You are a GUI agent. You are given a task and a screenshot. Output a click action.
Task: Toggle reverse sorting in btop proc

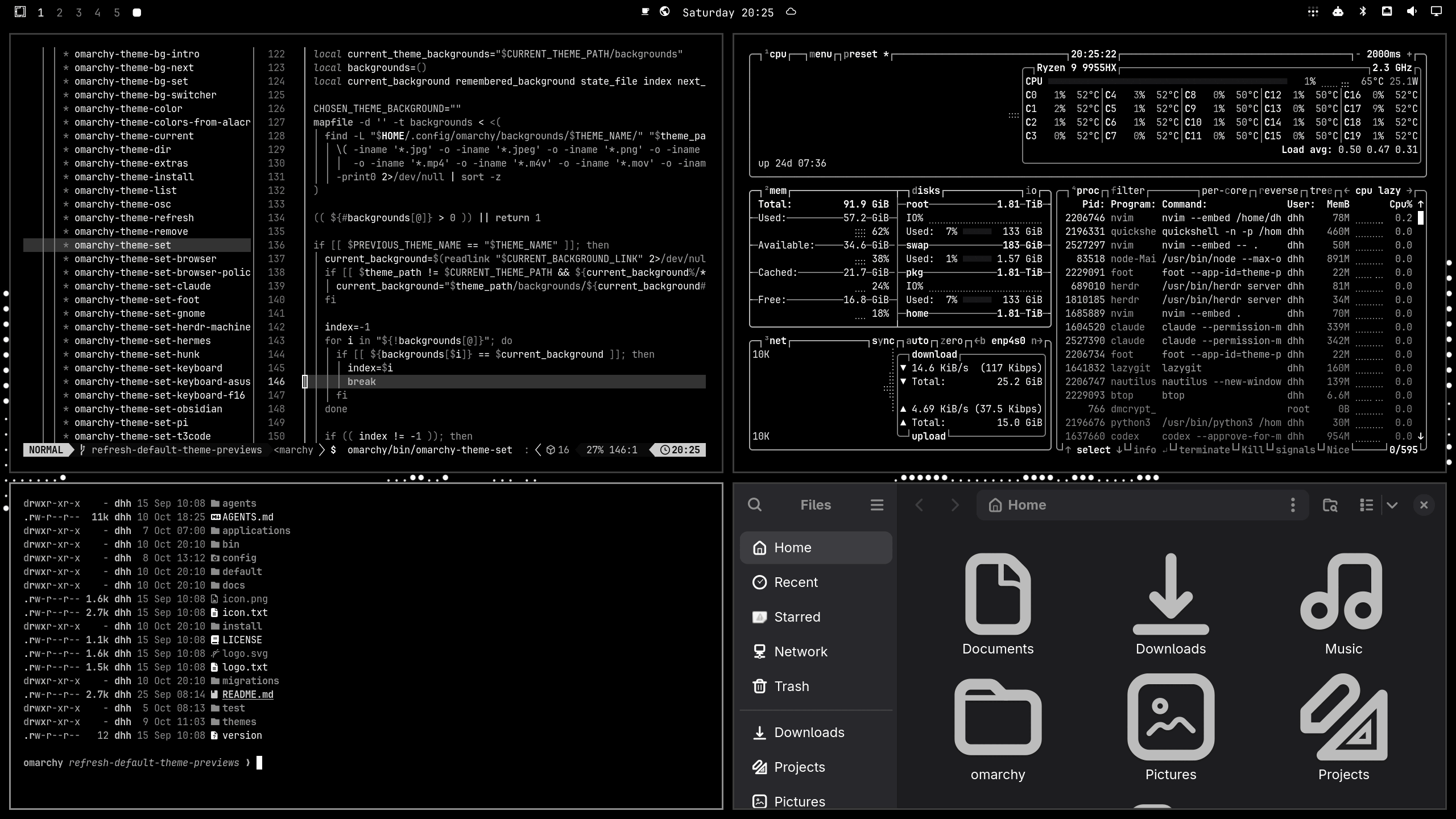coord(1279,191)
